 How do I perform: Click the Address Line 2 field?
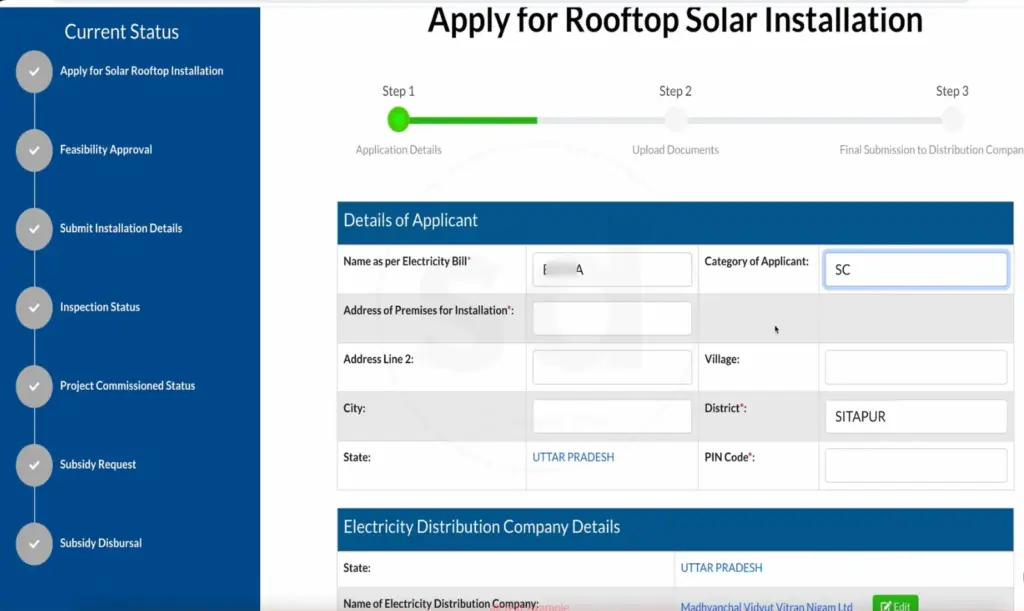tap(612, 367)
